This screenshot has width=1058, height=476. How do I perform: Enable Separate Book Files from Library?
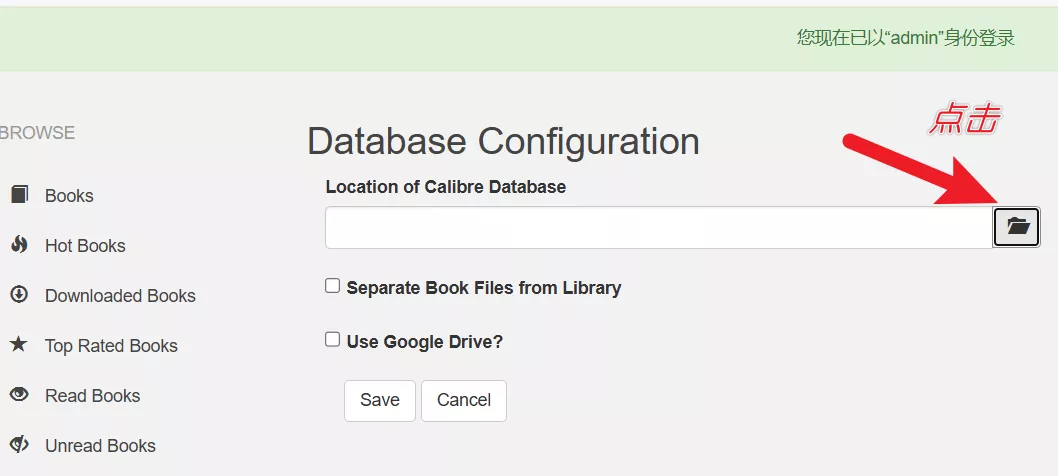(333, 286)
